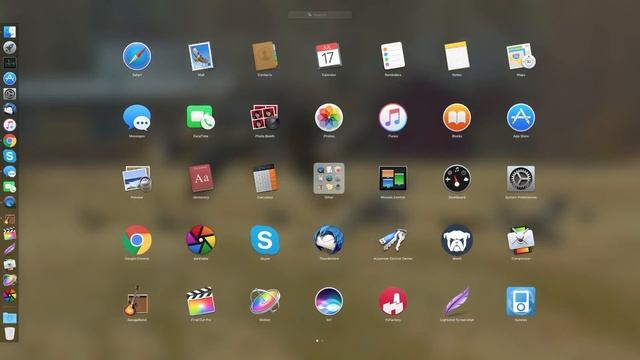Launch the app with keys icon
640x360 pixels.
[393, 240]
